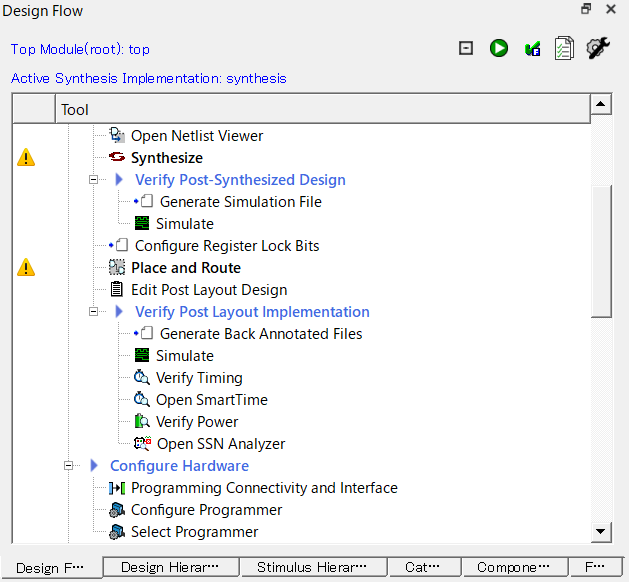
Task: Click the collapse-all box icon in toolbar
Action: click(x=466, y=48)
